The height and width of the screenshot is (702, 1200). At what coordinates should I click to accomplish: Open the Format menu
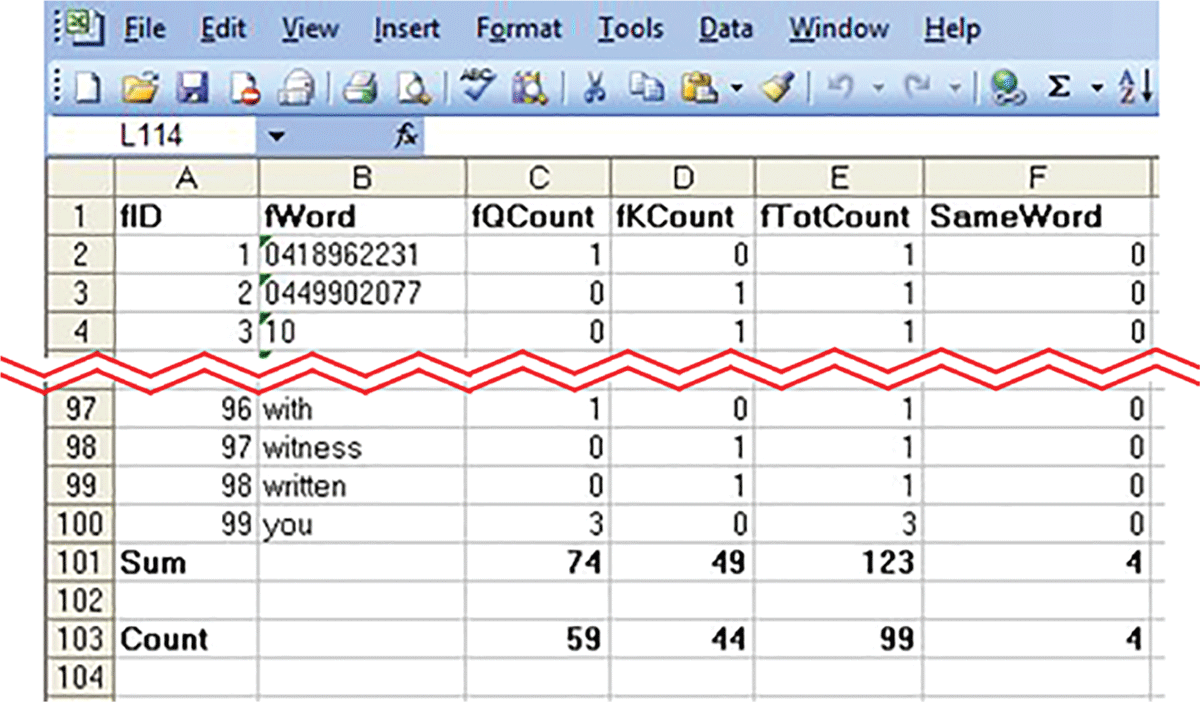click(x=520, y=29)
